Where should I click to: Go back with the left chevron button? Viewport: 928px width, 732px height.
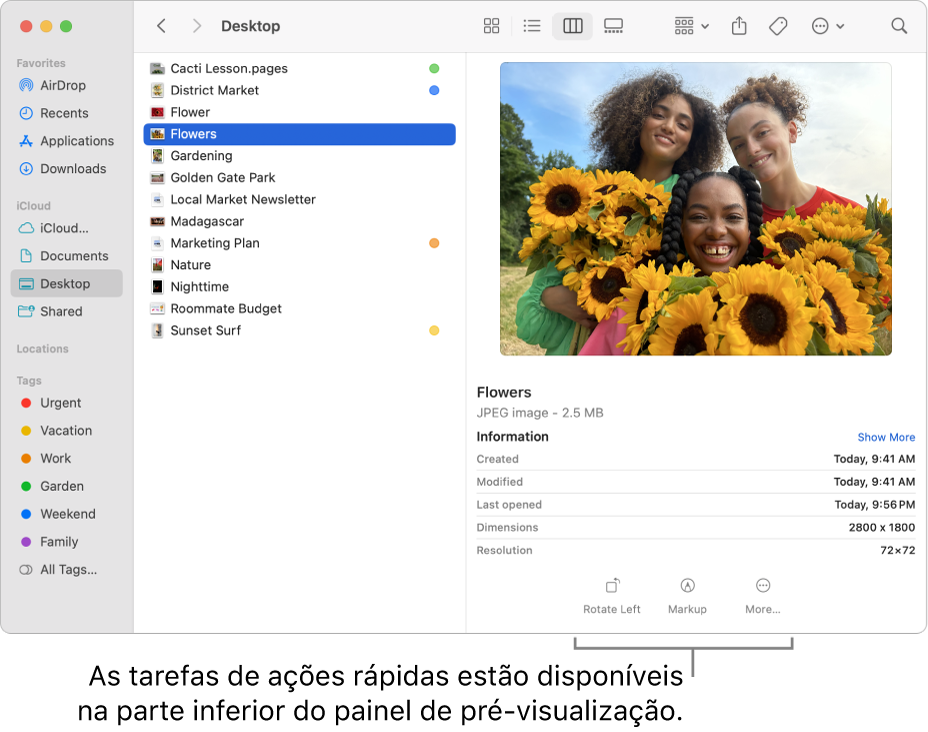point(161,26)
